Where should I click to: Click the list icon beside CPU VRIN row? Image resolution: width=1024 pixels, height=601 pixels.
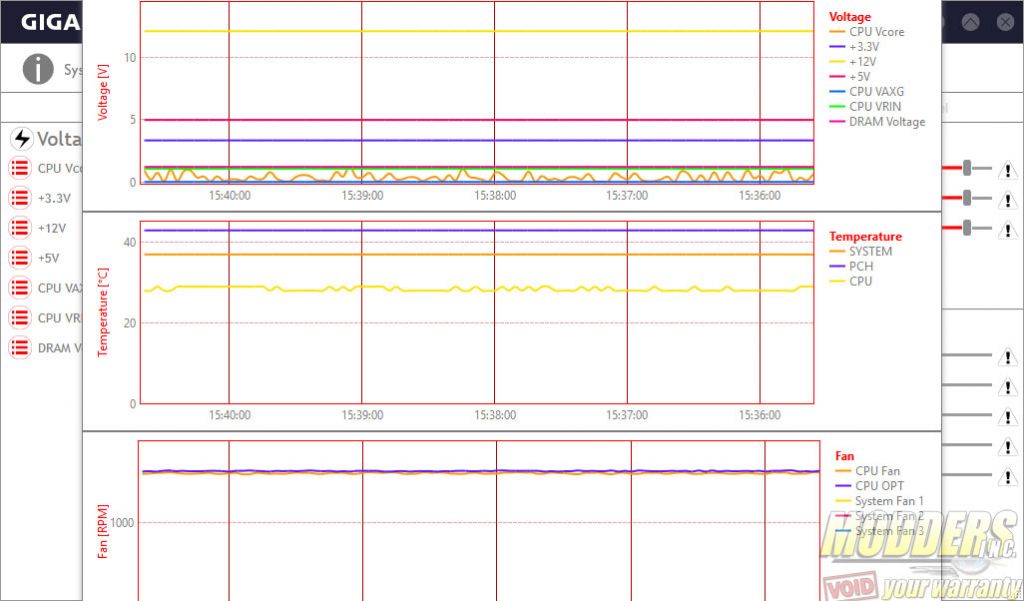point(20,317)
